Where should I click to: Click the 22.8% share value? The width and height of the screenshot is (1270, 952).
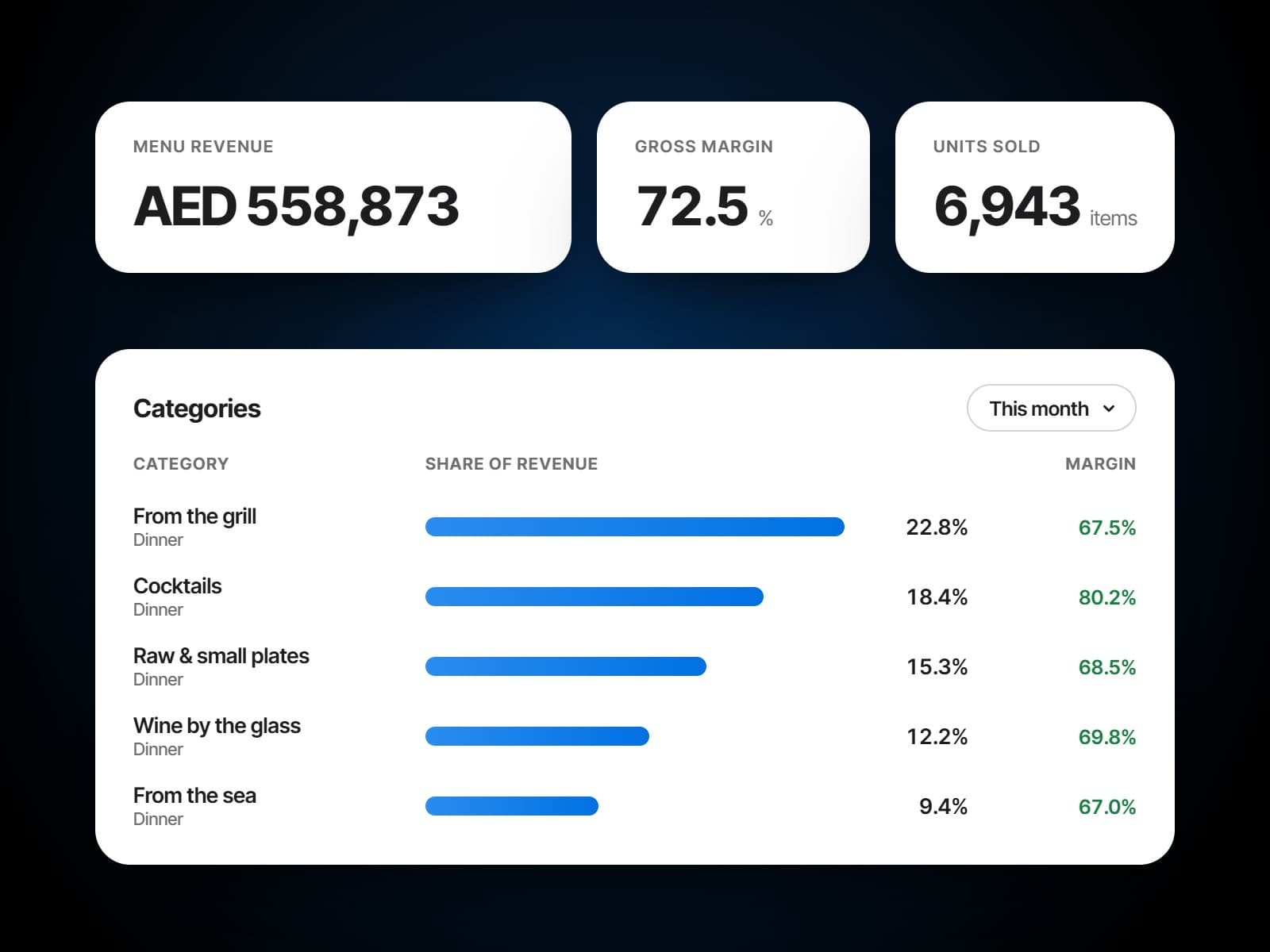pyautogui.click(x=937, y=527)
